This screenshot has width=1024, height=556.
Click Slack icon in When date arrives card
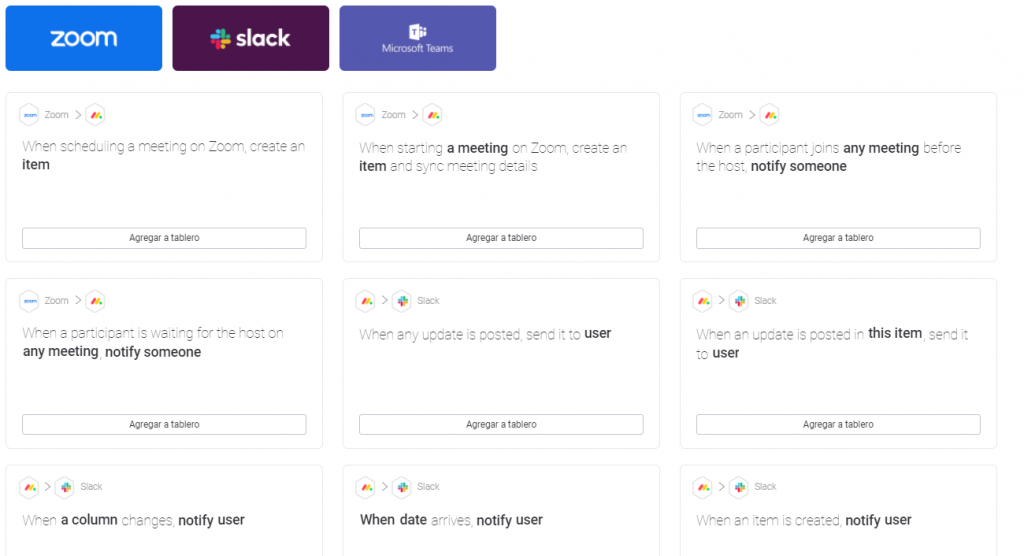click(x=402, y=487)
